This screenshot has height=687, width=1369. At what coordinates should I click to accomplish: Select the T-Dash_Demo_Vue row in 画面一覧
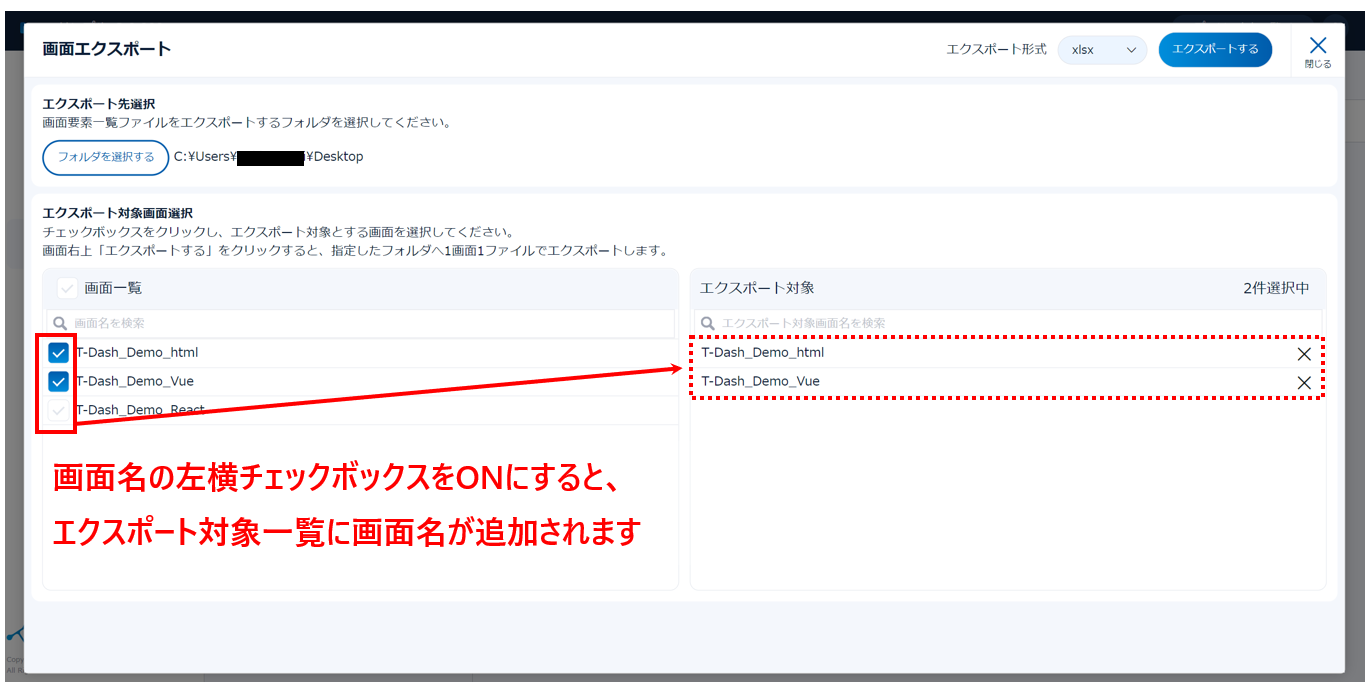point(135,381)
